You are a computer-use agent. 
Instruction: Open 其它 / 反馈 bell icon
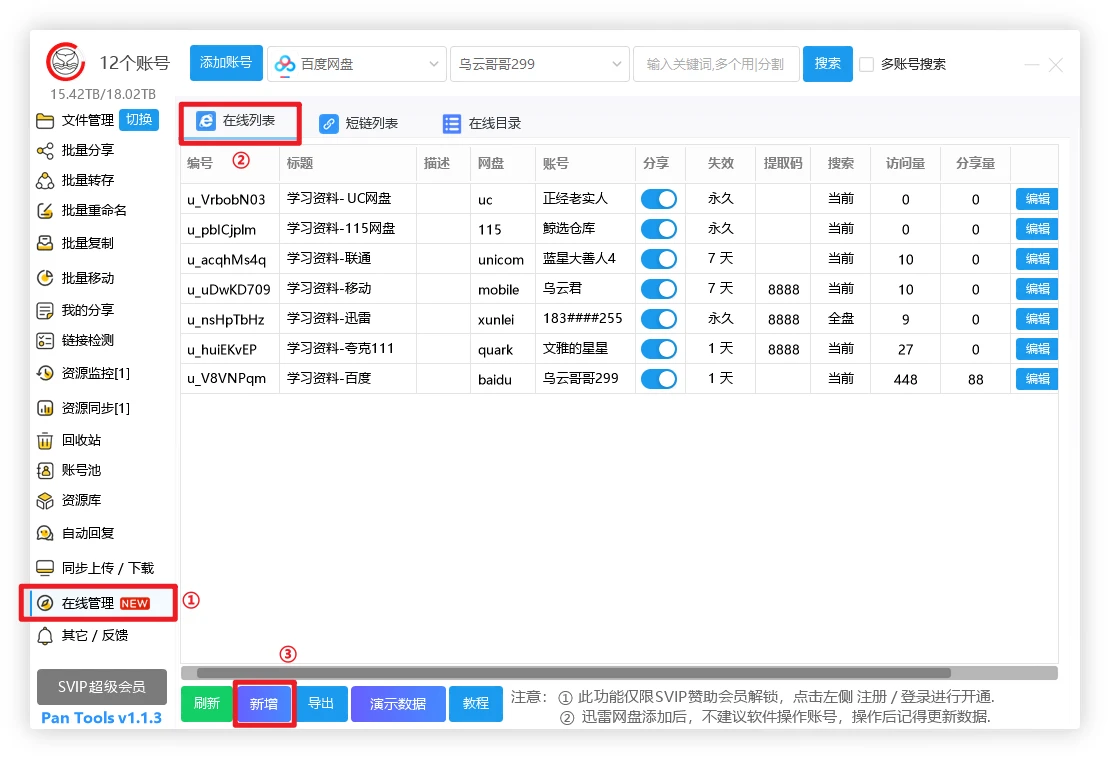pyautogui.click(x=45, y=636)
